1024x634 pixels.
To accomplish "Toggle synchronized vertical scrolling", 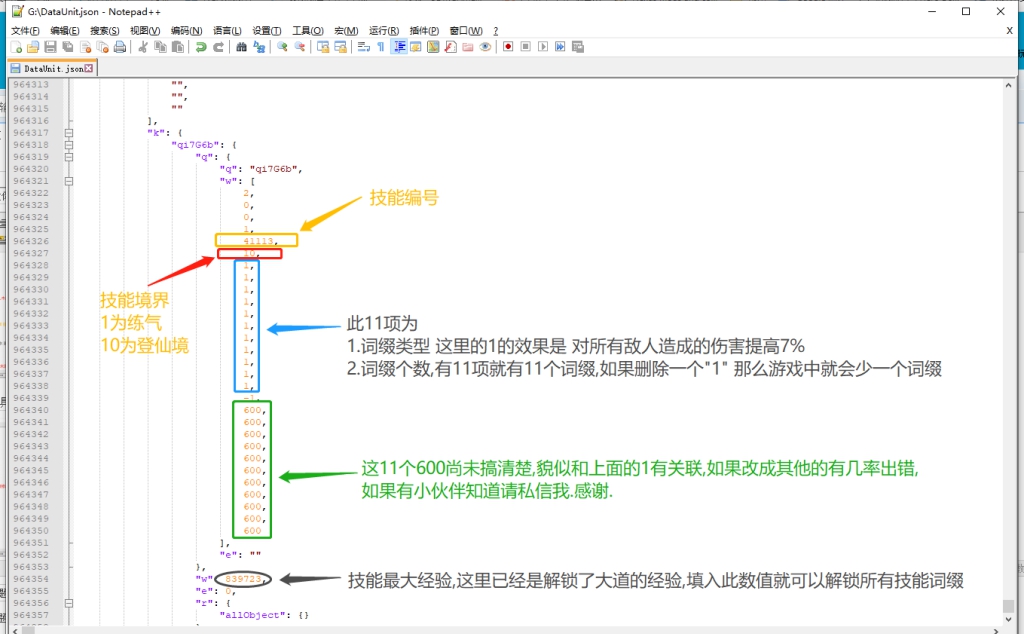I will (323, 47).
